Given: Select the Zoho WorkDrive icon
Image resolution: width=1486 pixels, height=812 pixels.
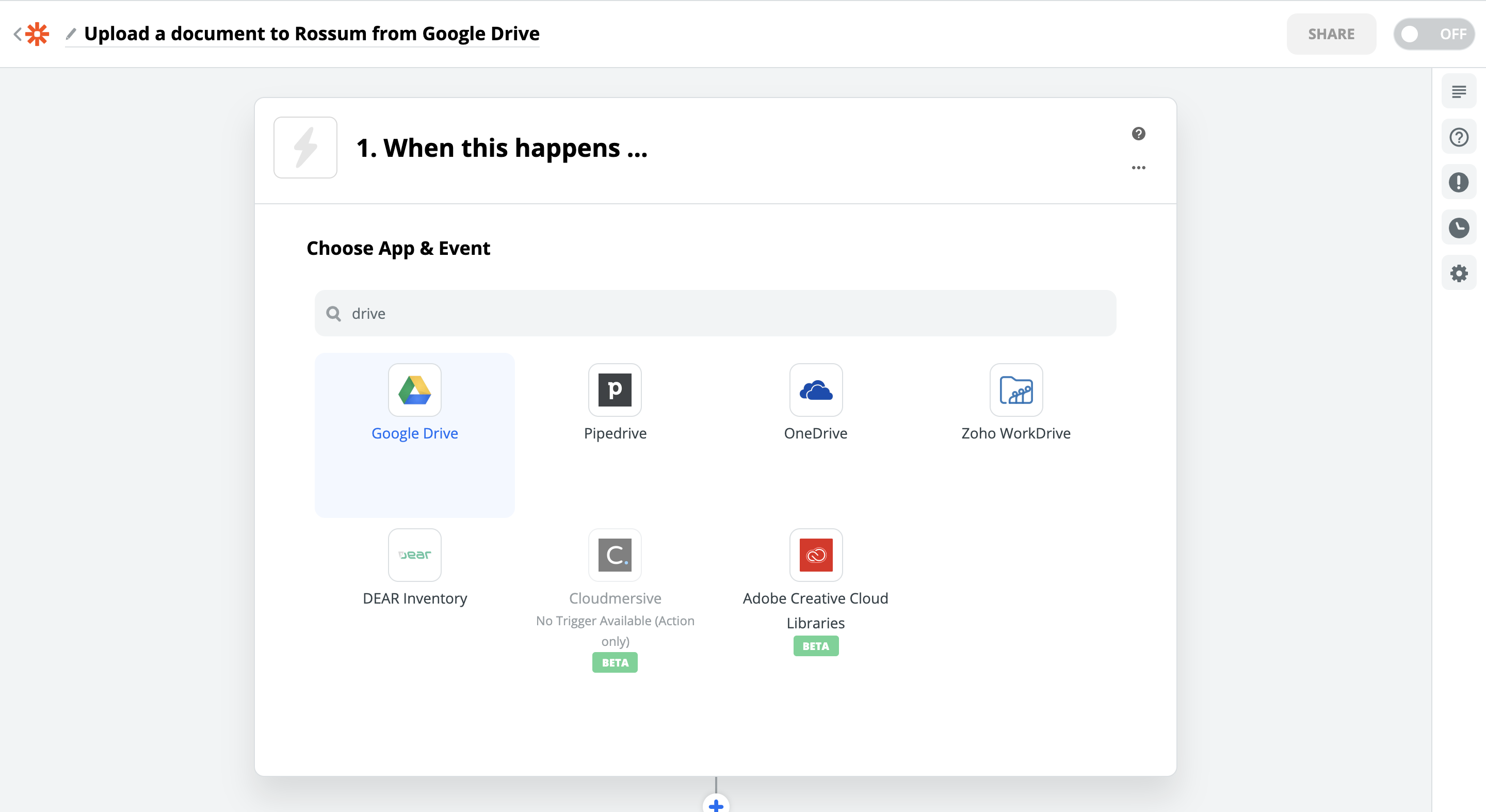Looking at the screenshot, I should [x=1015, y=390].
